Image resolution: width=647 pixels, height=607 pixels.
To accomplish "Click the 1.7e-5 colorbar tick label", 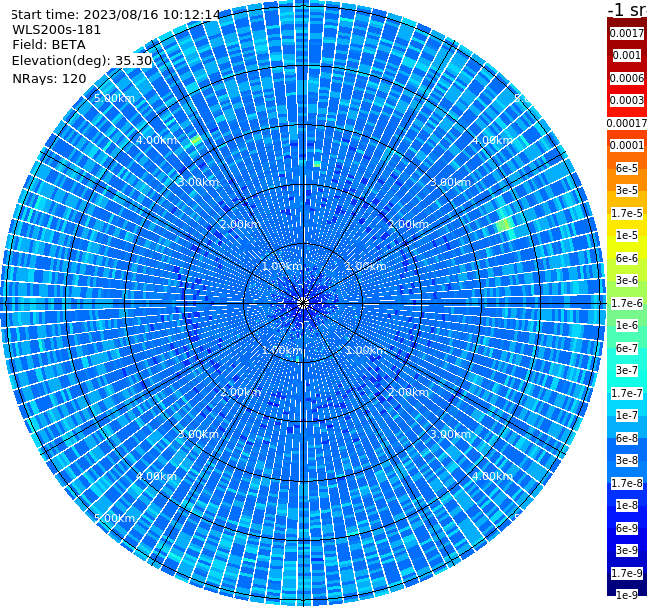I will [627, 213].
